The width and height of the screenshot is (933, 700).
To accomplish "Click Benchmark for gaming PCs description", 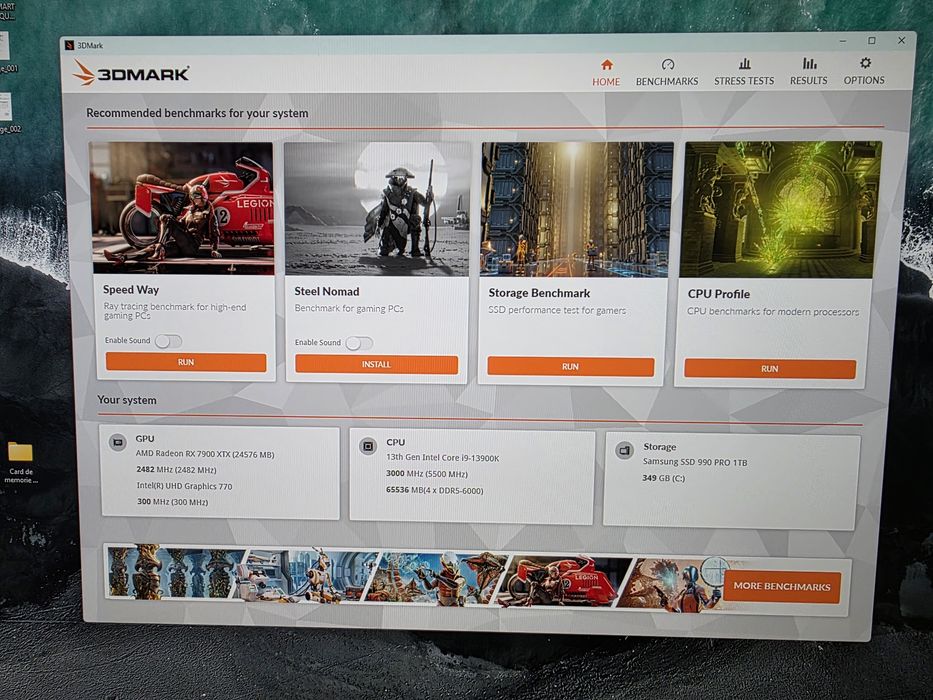I will point(349,308).
